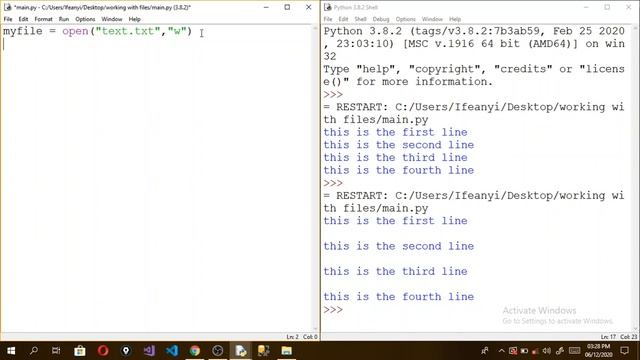Open Window menu in Python Shell window
The image size is (640, 360).
click(432, 19)
